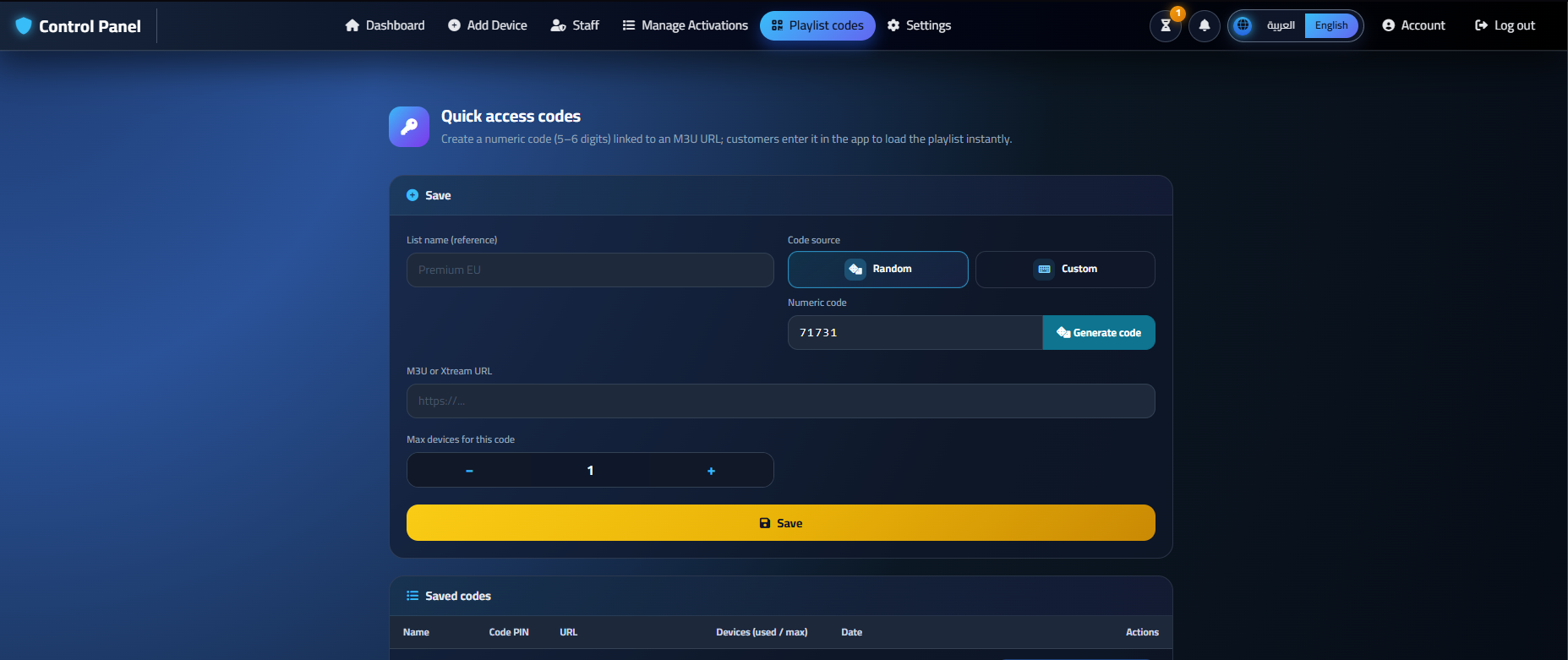The height and width of the screenshot is (660, 1568).
Task: Choose Custom code source
Action: pos(1065,270)
